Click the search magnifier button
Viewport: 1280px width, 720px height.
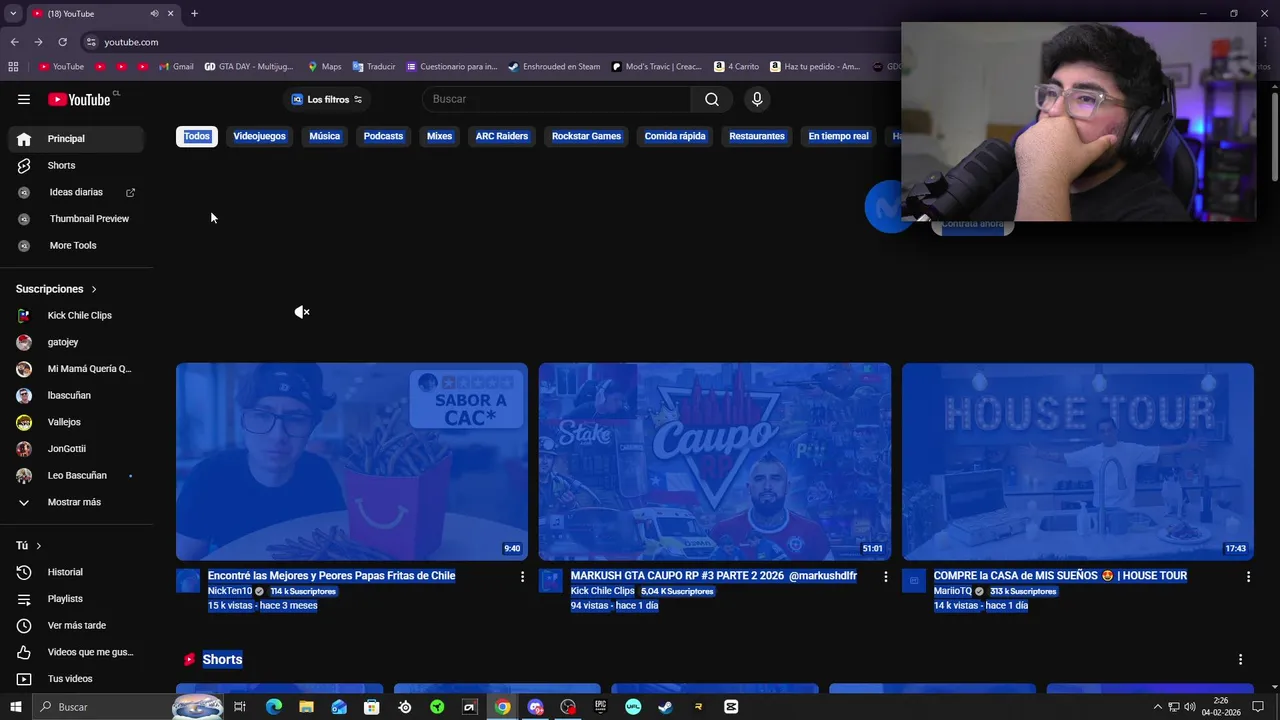[x=712, y=99]
